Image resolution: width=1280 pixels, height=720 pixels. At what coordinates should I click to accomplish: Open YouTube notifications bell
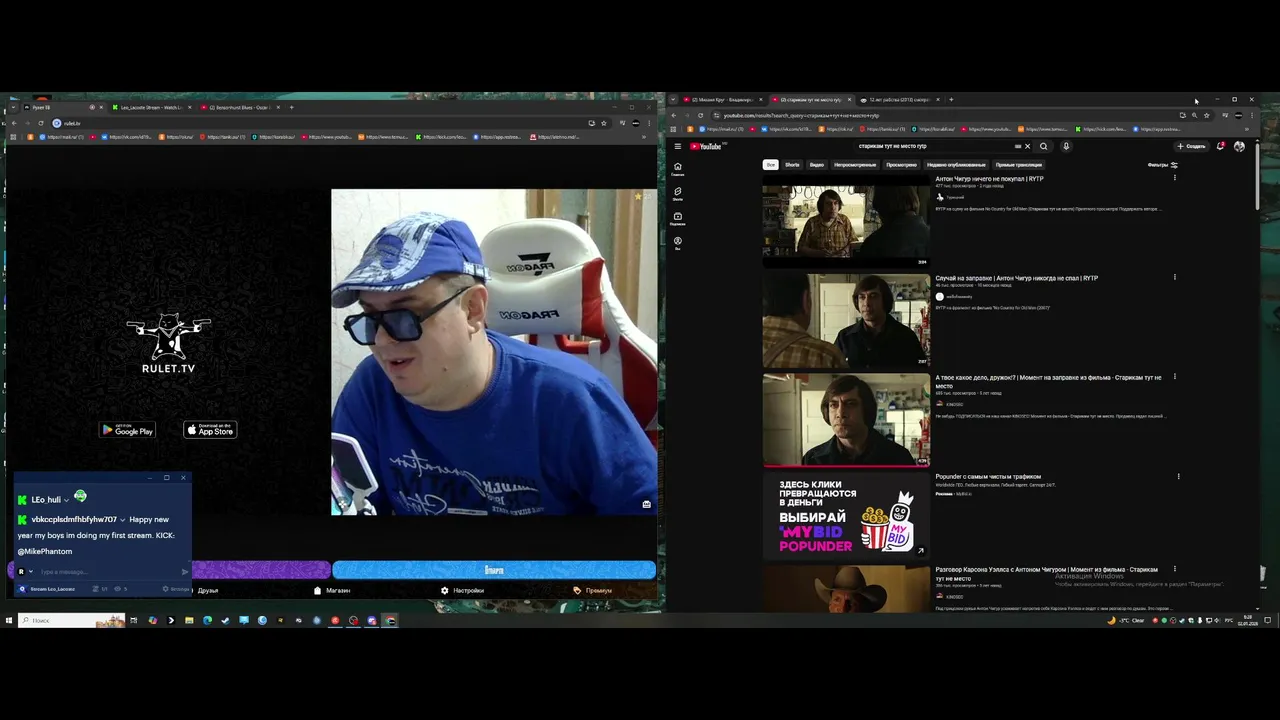click(1220, 146)
